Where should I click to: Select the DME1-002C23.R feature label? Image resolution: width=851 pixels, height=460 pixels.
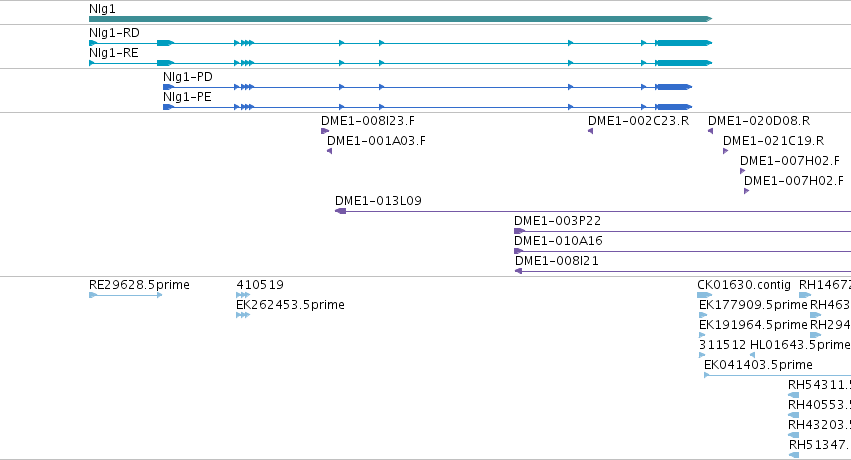click(x=639, y=121)
